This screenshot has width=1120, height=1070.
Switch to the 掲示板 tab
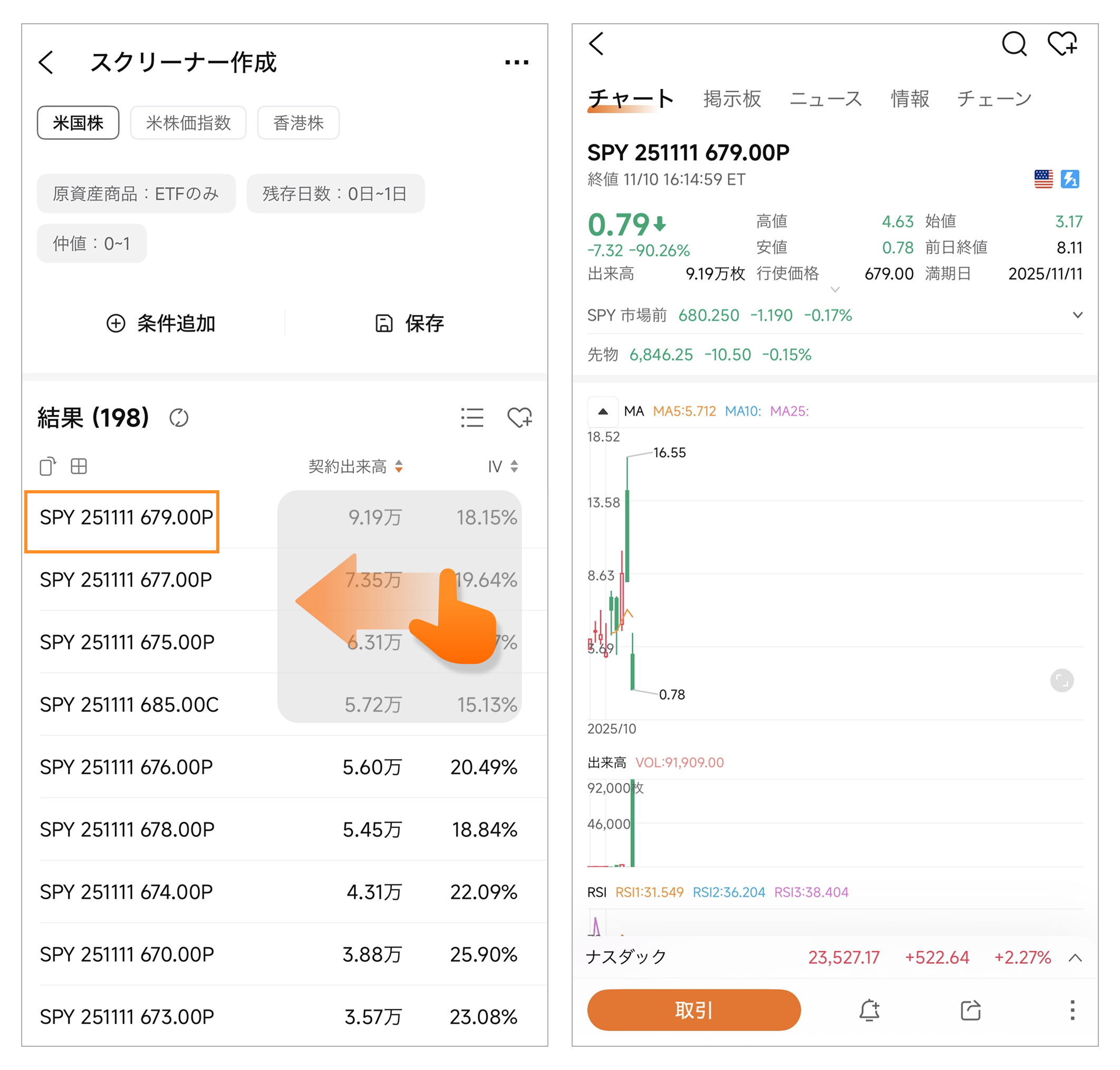click(x=732, y=99)
